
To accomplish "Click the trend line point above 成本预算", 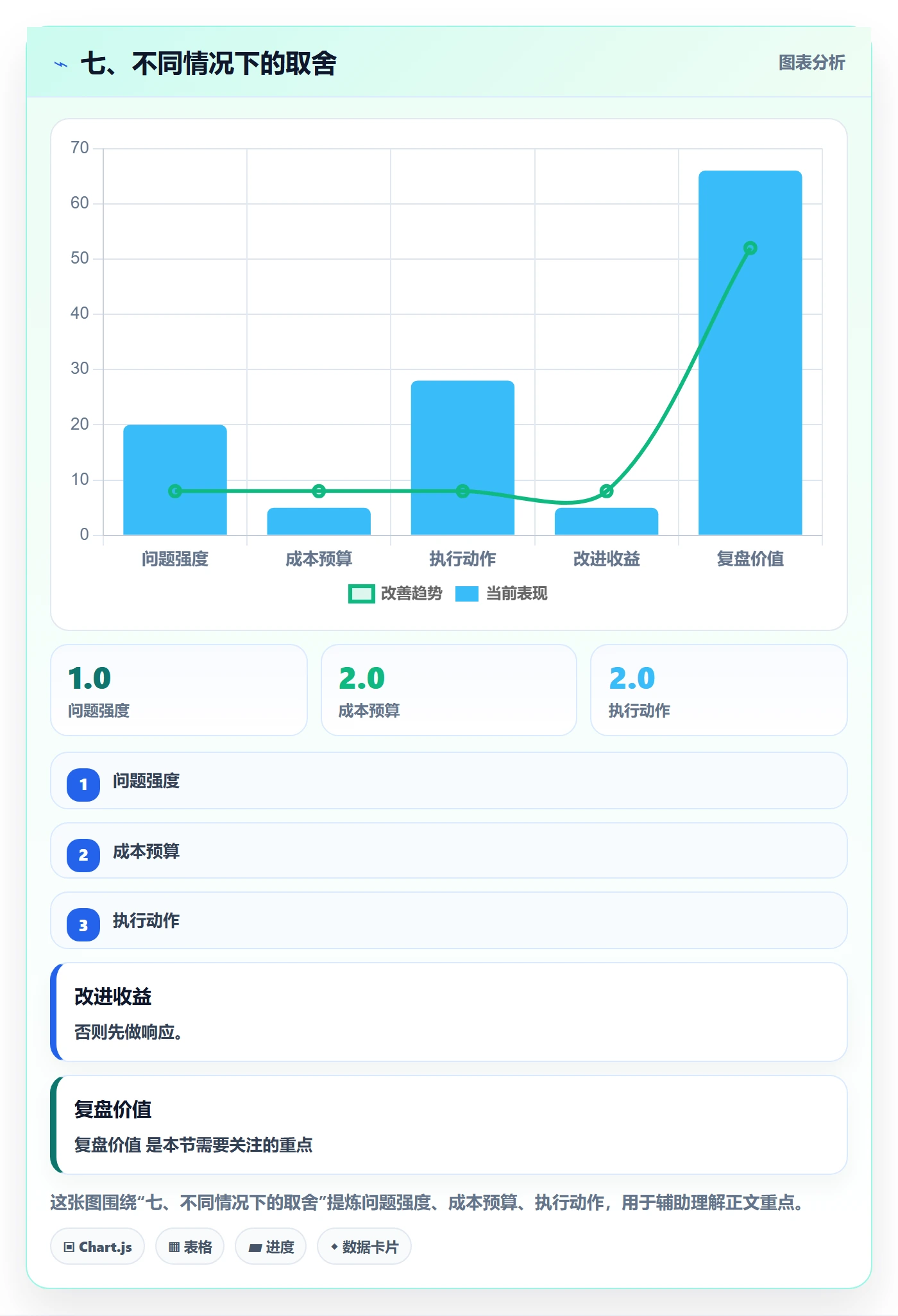I will tap(319, 491).
